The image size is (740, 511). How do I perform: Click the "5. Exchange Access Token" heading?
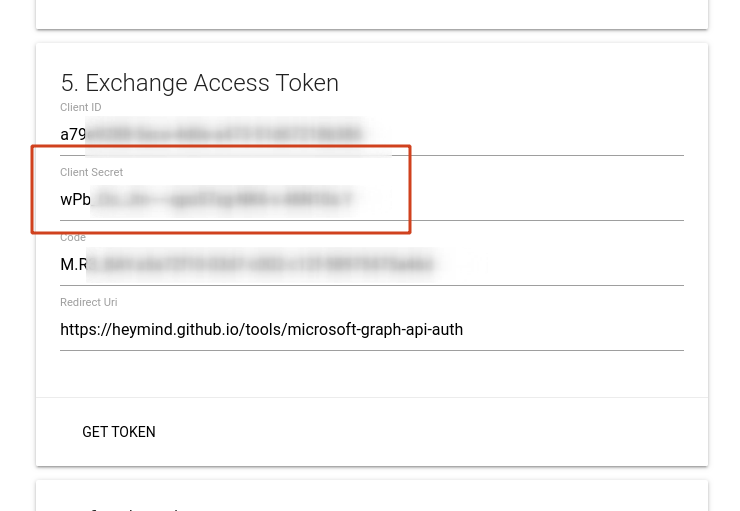coord(199,83)
